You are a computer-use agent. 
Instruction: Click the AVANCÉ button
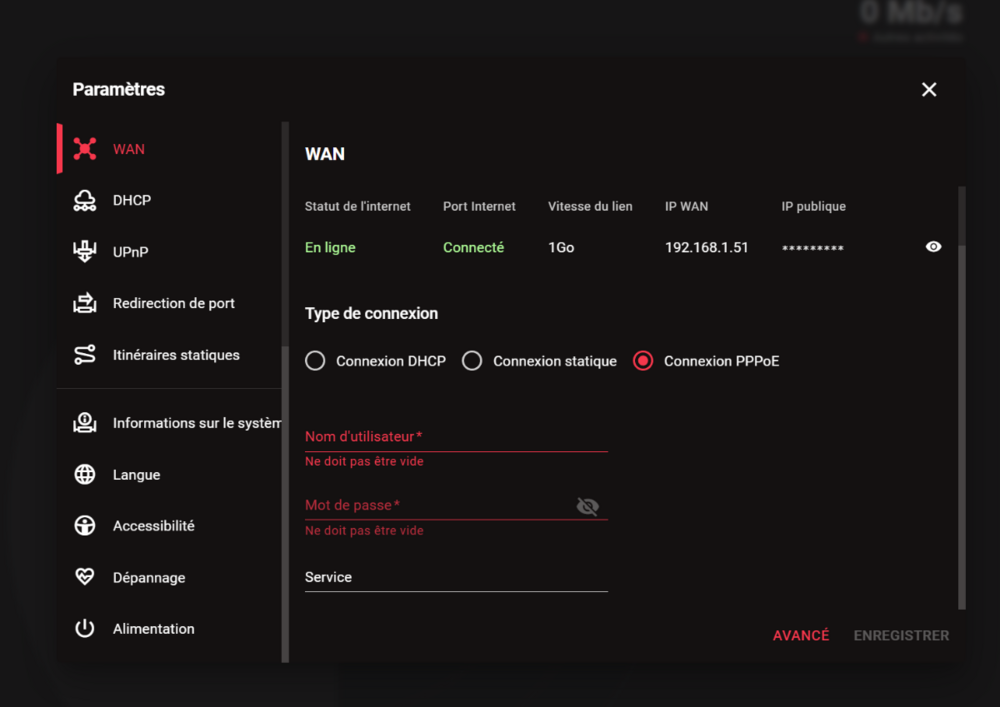pos(801,636)
